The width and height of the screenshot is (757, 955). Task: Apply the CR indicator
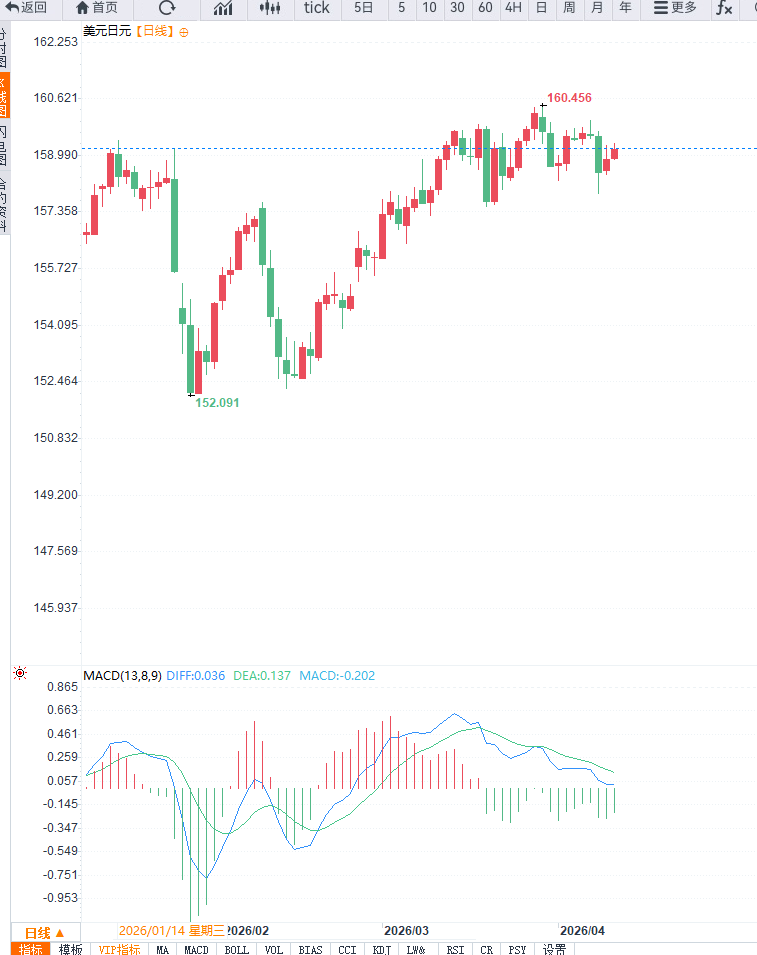tap(487, 949)
